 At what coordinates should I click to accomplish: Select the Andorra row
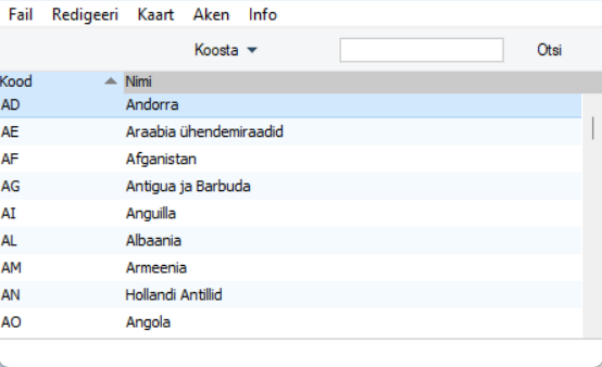click(291, 105)
